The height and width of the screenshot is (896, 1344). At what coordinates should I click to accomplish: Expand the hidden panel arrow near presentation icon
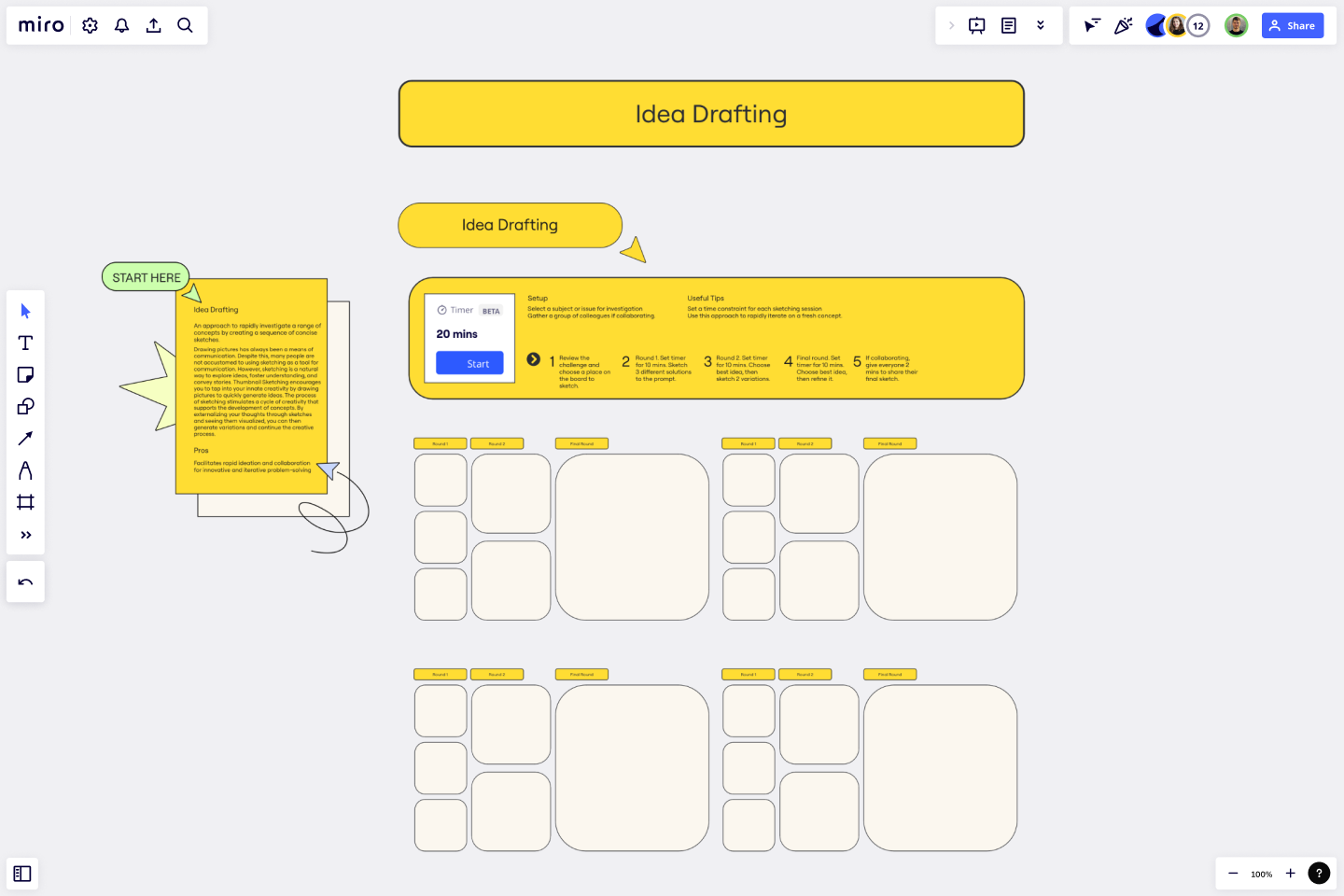[x=951, y=25]
